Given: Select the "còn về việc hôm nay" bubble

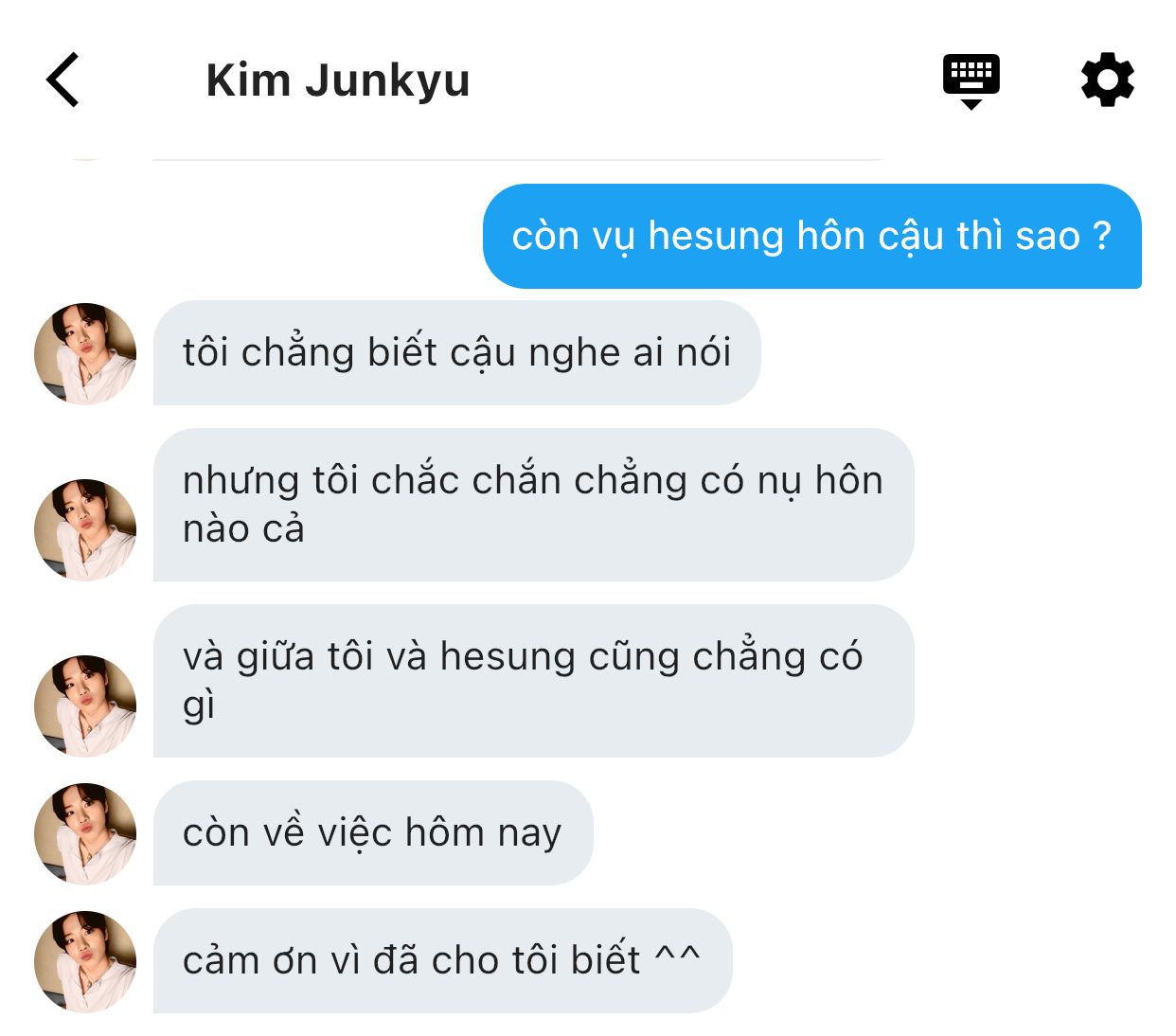Looking at the screenshot, I should (x=373, y=833).
